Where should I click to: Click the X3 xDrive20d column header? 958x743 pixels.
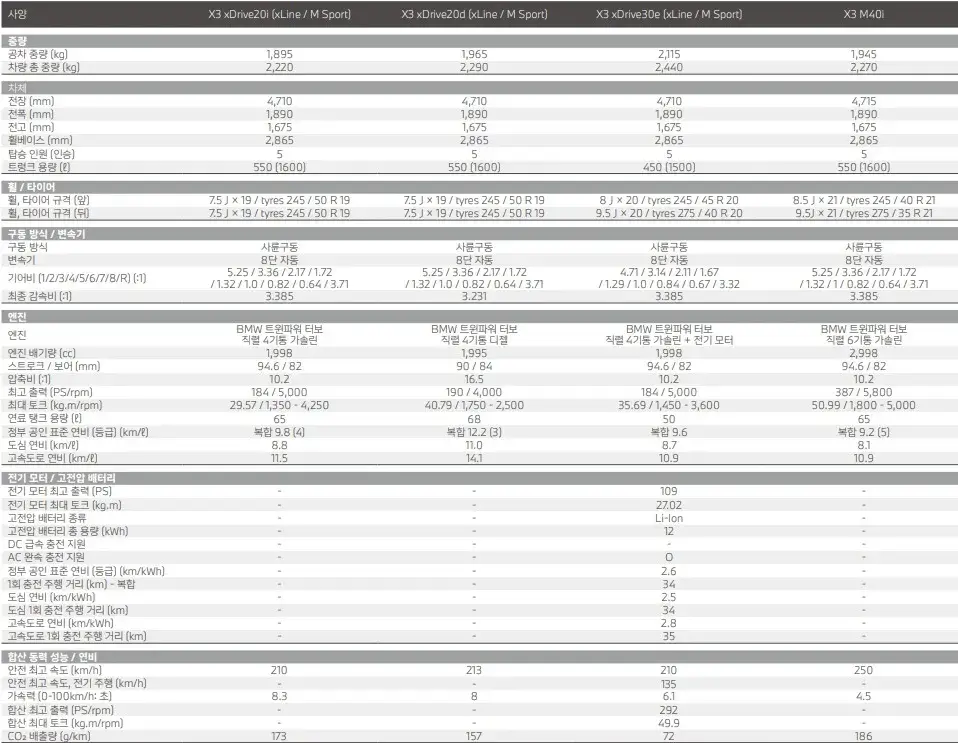474,14
